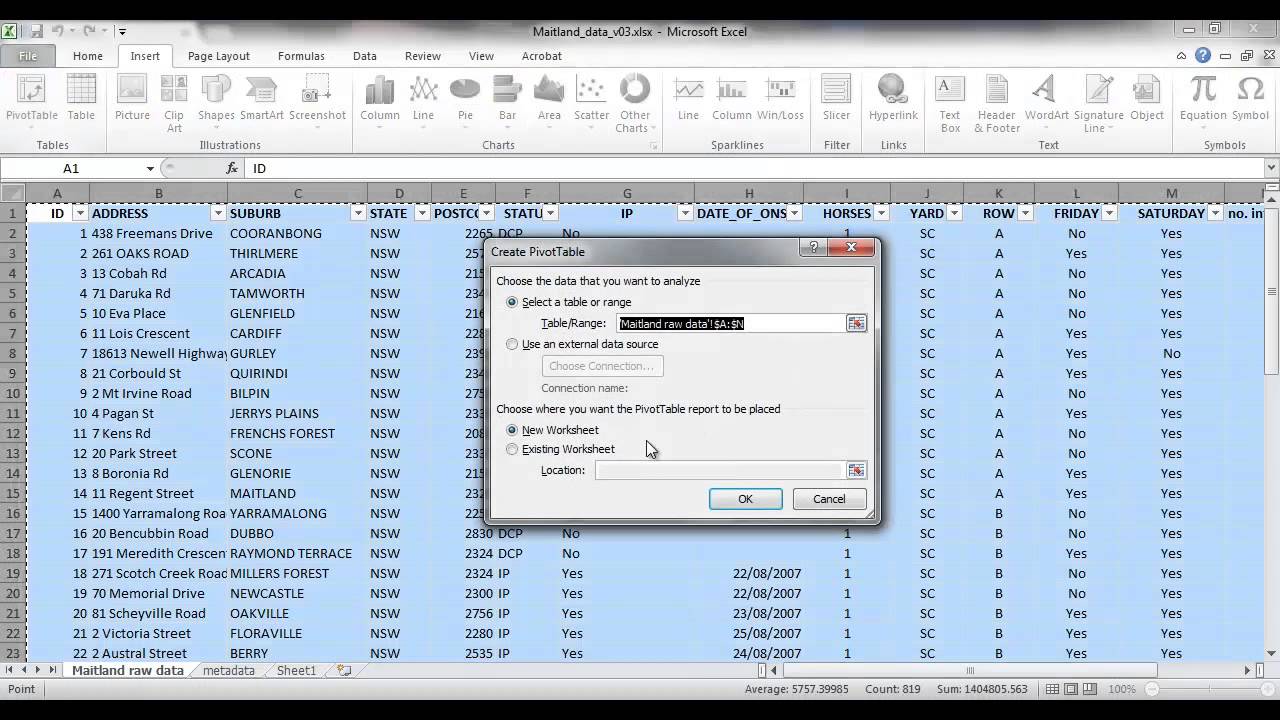Viewport: 1280px width, 720px height.
Task: Insert a Line chart
Action: [423, 101]
